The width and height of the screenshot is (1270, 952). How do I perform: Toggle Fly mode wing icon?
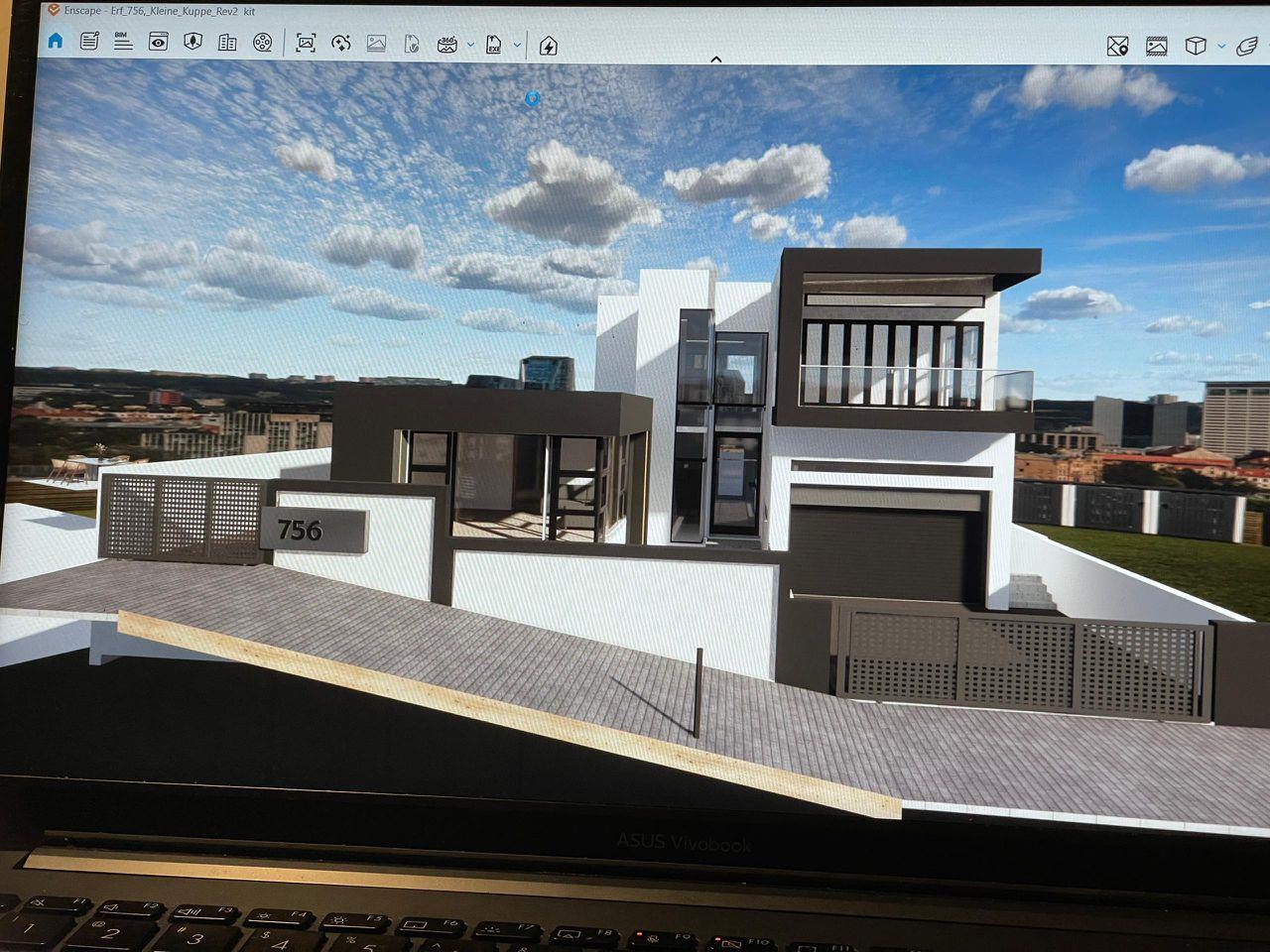tap(1248, 46)
